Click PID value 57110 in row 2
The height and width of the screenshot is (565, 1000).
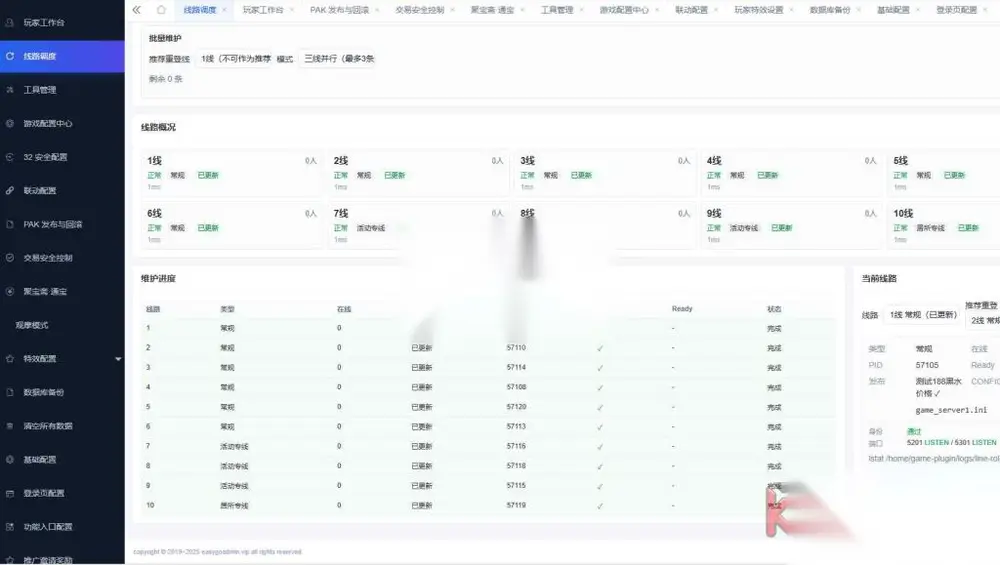pos(516,348)
